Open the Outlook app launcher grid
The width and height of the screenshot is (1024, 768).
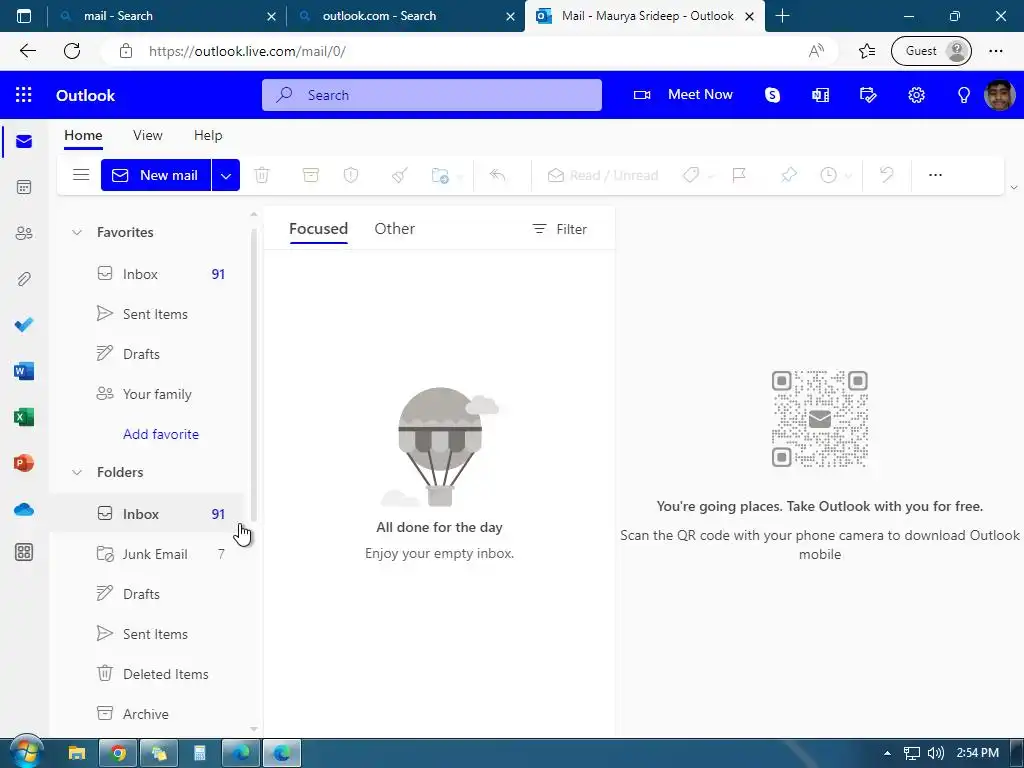point(24,95)
